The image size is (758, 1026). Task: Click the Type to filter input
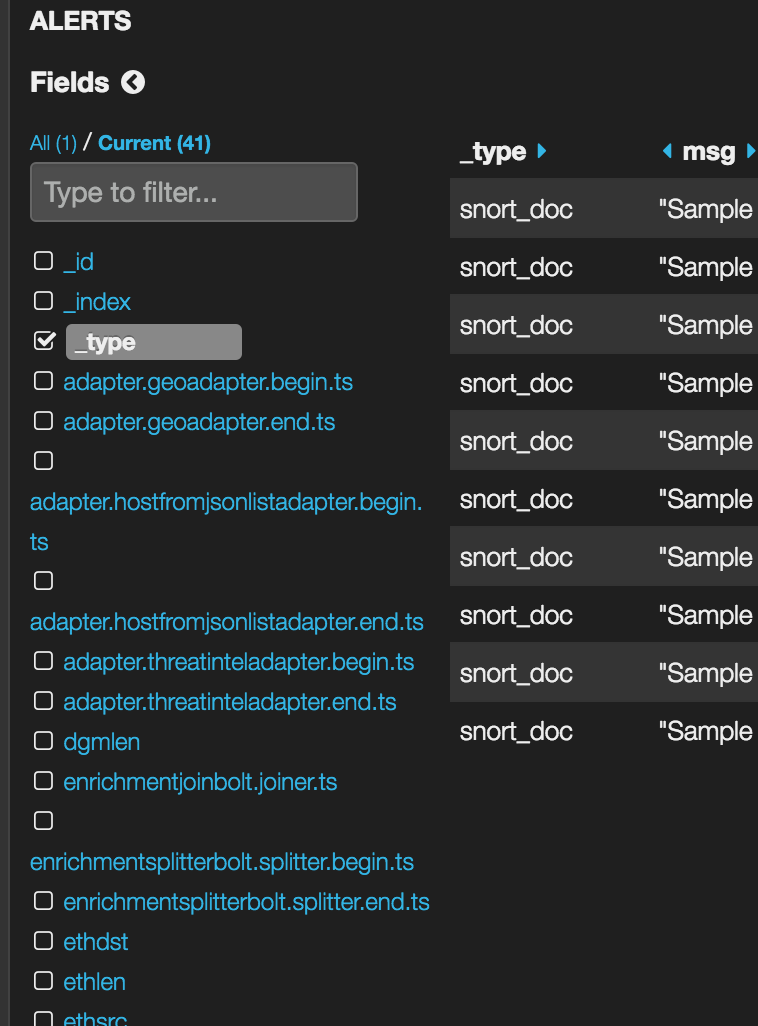click(194, 192)
